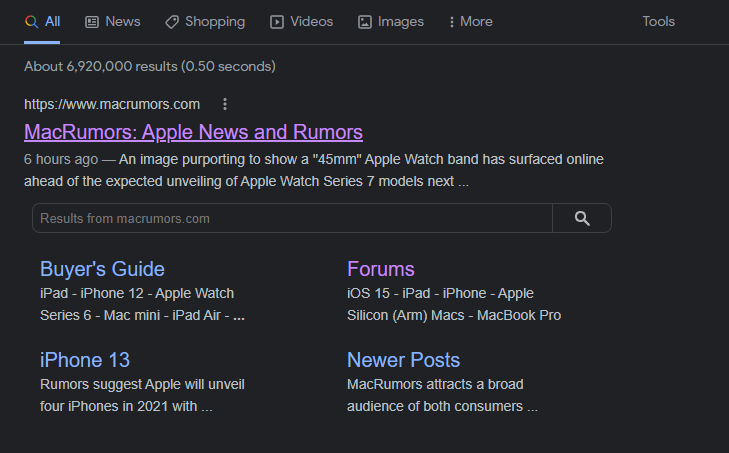Open the Shopping results tab

205,22
